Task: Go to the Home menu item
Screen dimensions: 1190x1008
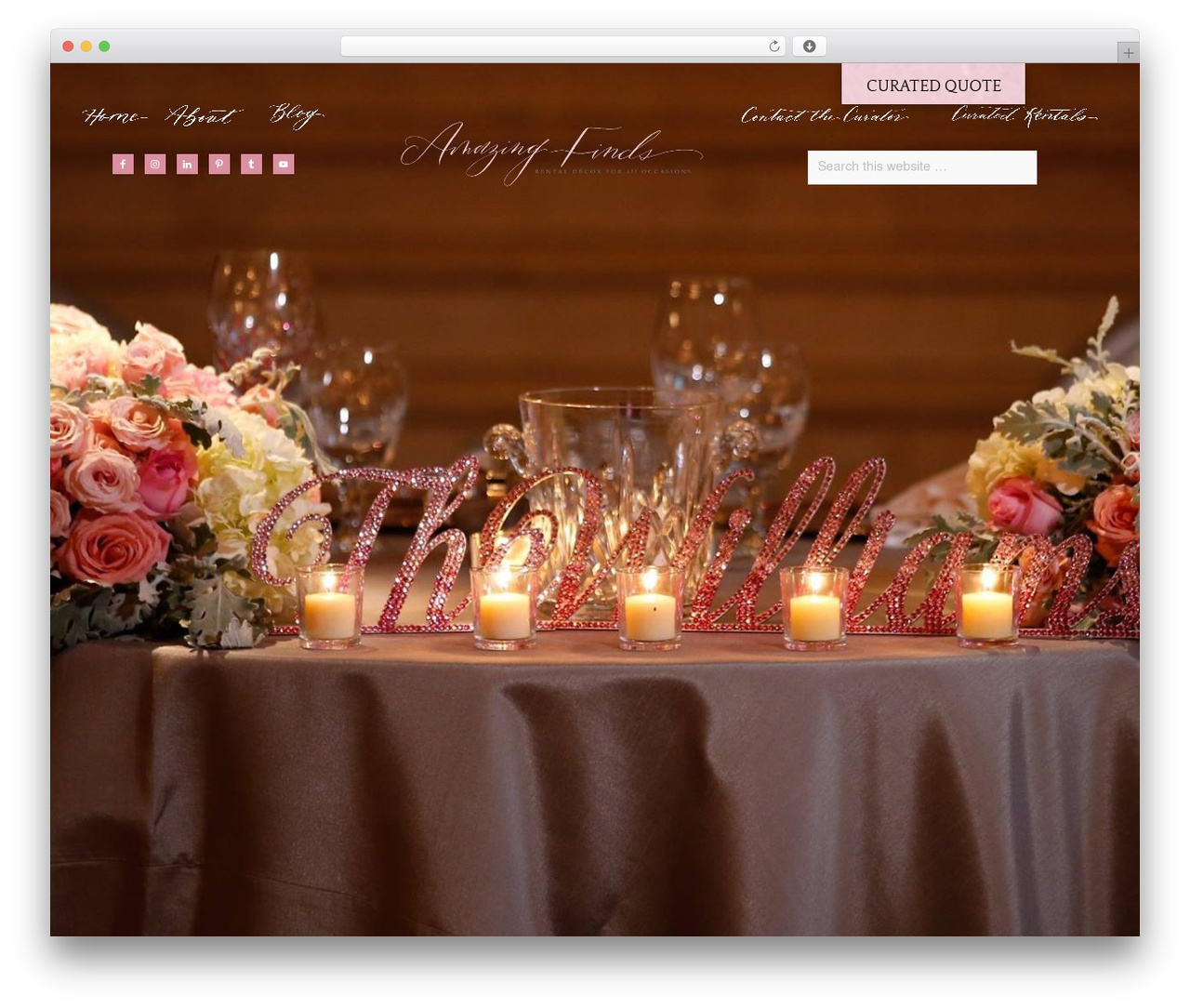Action: (115, 116)
